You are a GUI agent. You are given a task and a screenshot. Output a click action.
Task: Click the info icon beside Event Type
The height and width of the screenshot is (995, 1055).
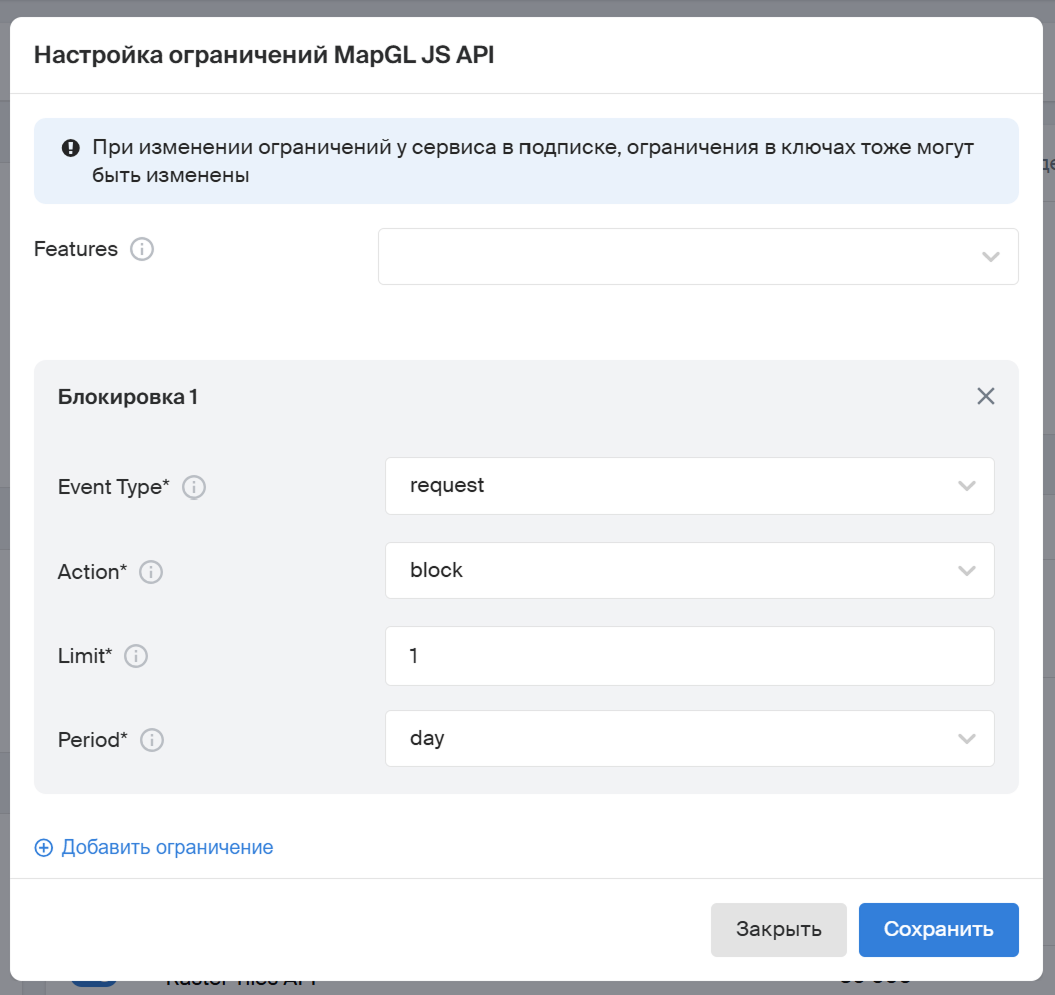click(194, 487)
